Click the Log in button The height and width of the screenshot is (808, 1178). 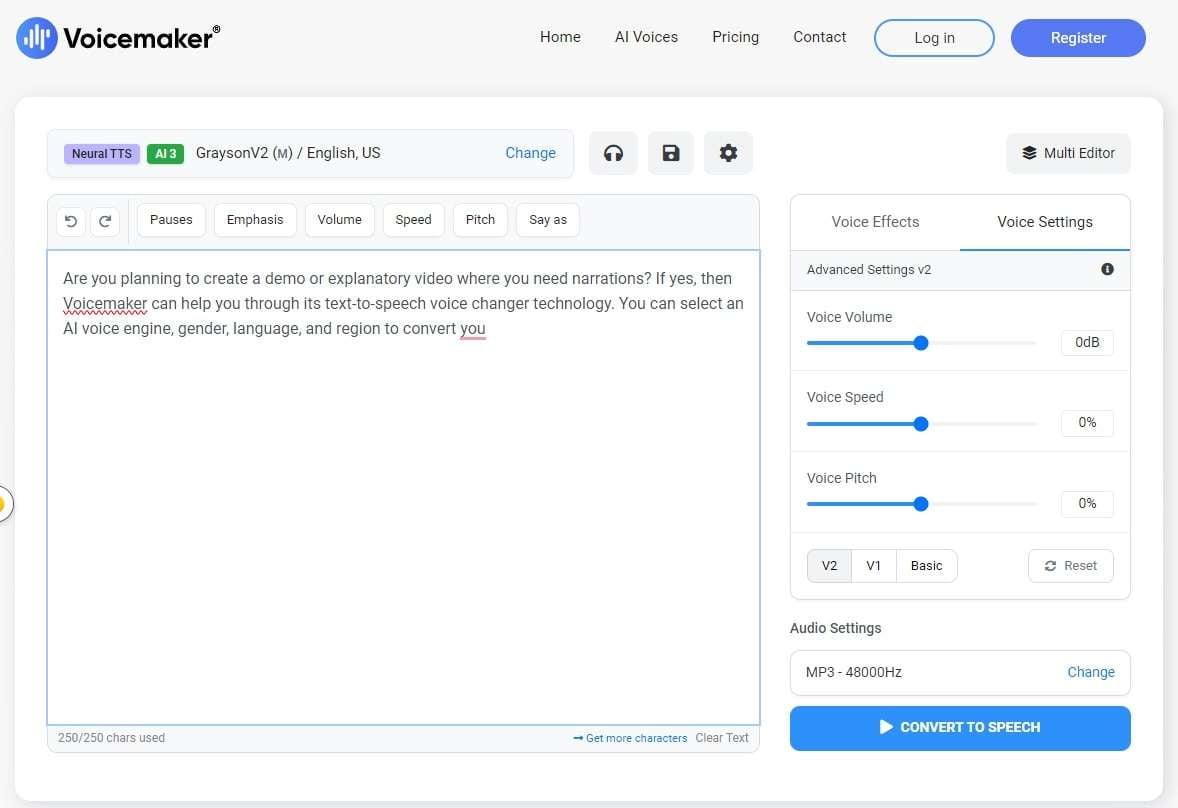(934, 38)
